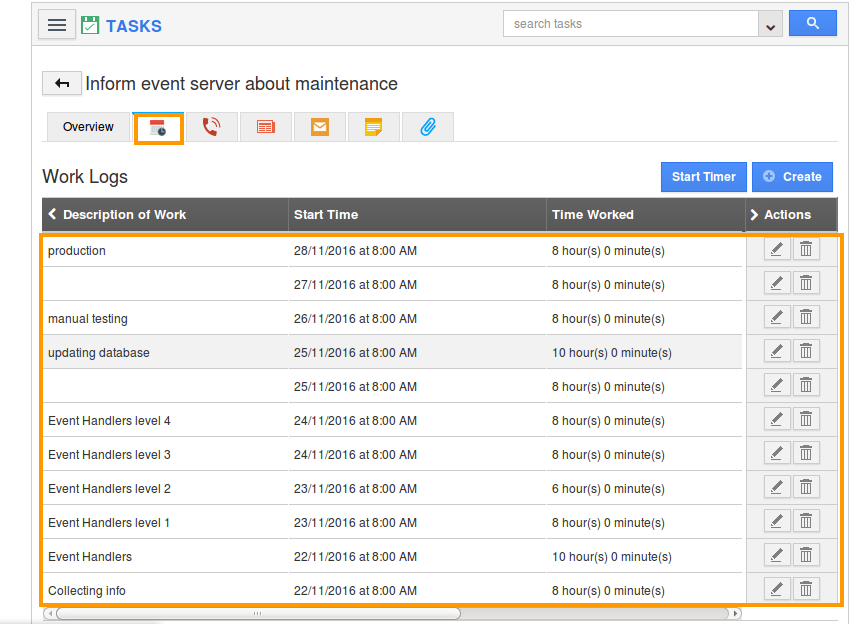Screen dimensions: 868x624
Task: Open the hamburger navigation menu
Action: click(57, 23)
